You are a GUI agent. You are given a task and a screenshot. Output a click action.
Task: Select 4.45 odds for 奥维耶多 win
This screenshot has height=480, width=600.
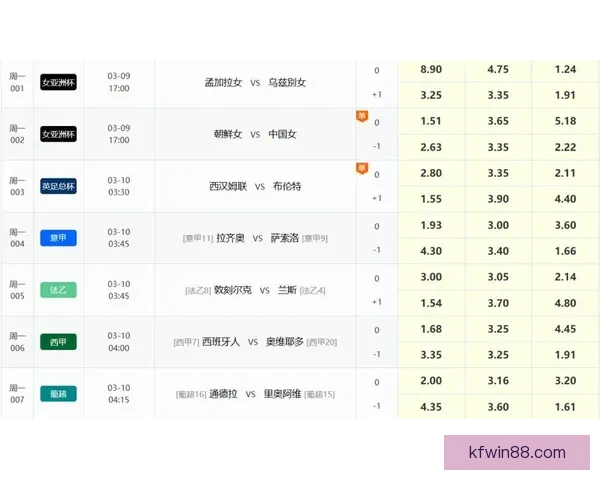click(565, 329)
